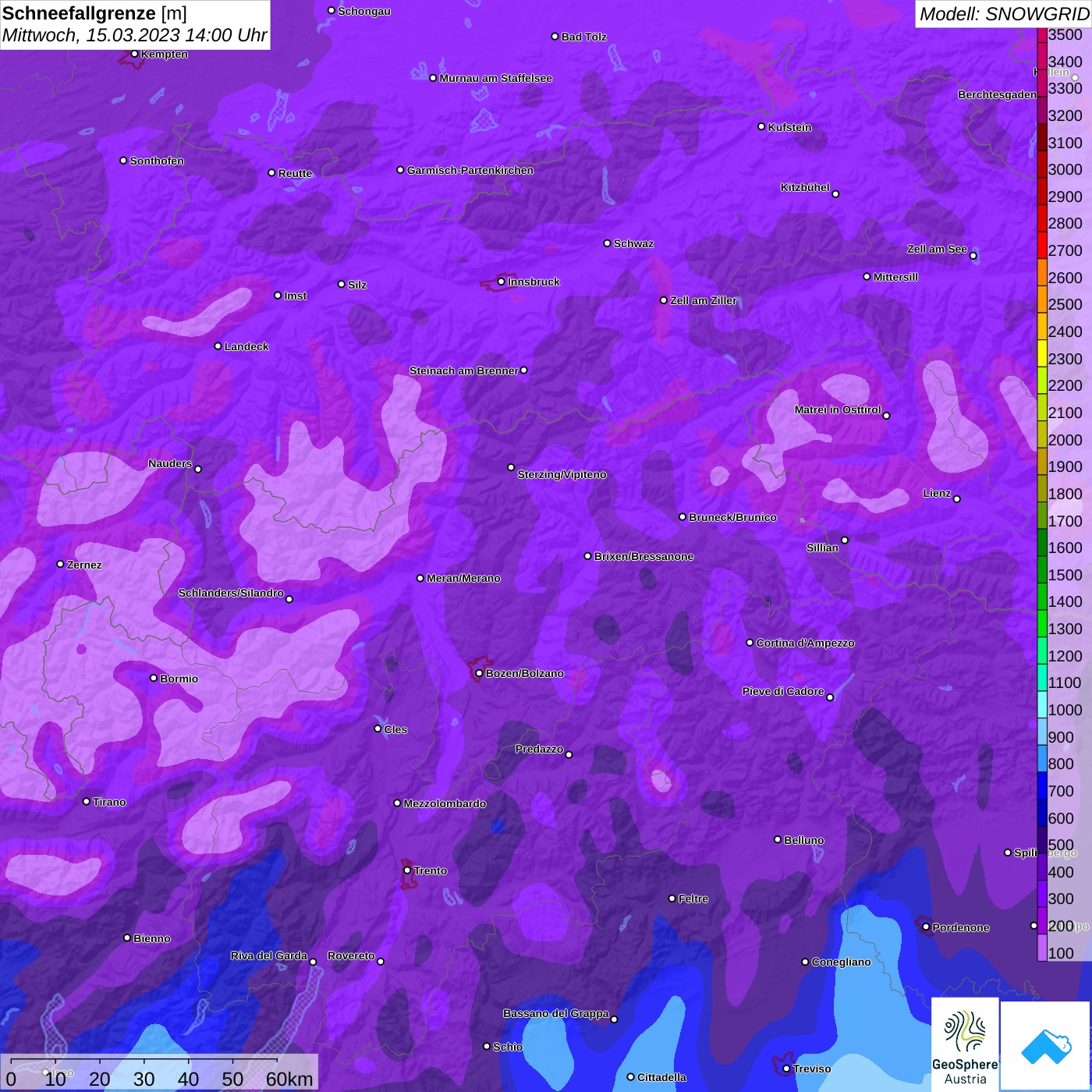
Task: Click the Schneefallgrenze [m] title
Action: tap(94, 13)
